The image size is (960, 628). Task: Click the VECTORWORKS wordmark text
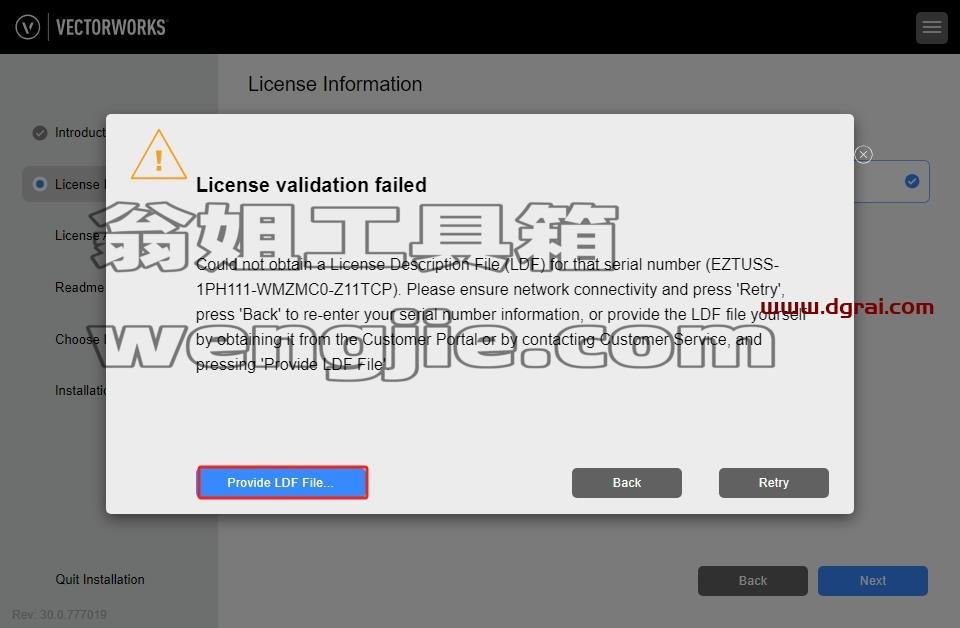pyautogui.click(x=111, y=27)
